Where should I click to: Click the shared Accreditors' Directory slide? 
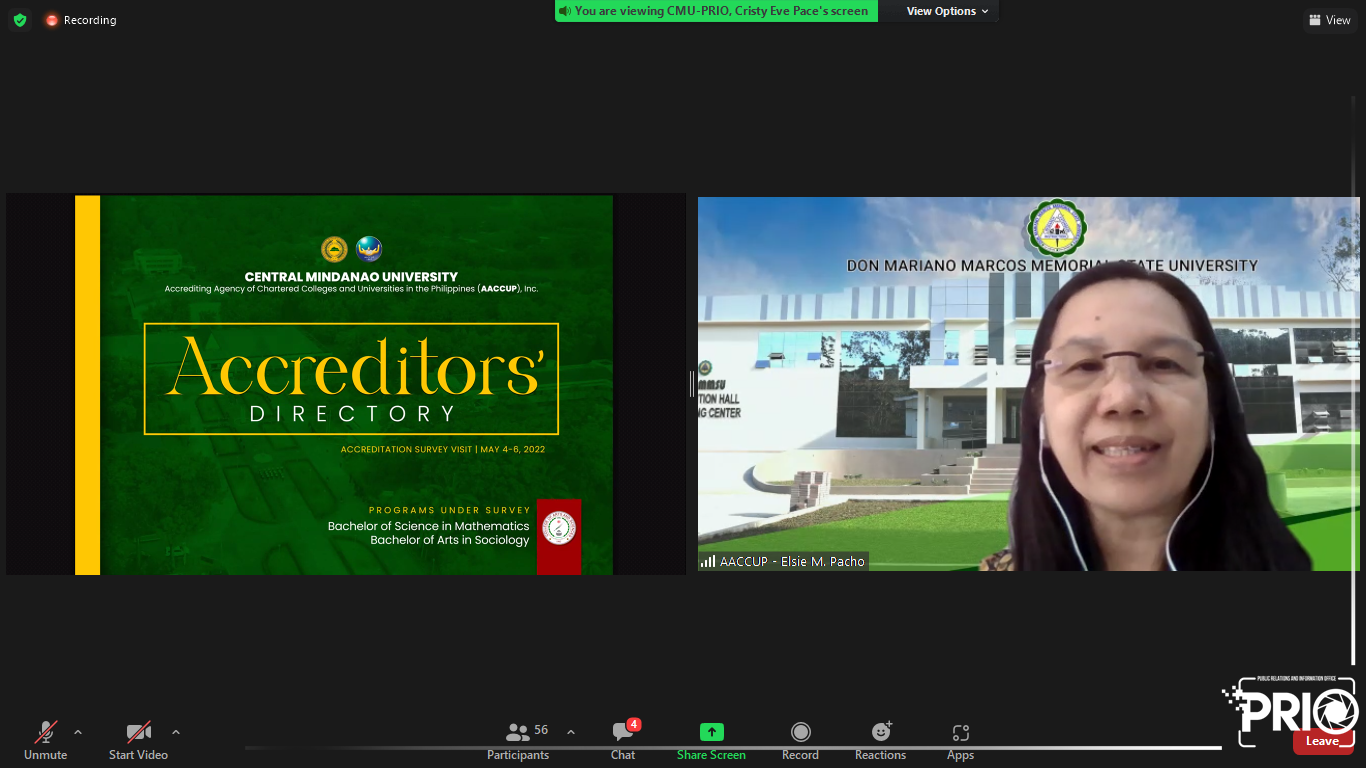click(x=344, y=384)
